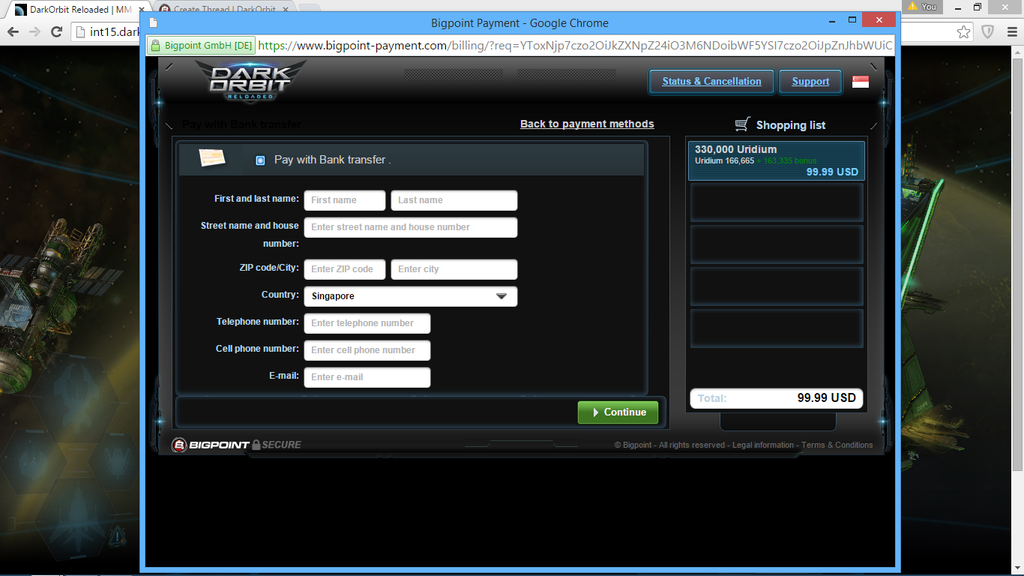Click the Bigpoint GmbH SSL padlock badge
The width and height of the screenshot is (1024, 576).
[x=201, y=45]
